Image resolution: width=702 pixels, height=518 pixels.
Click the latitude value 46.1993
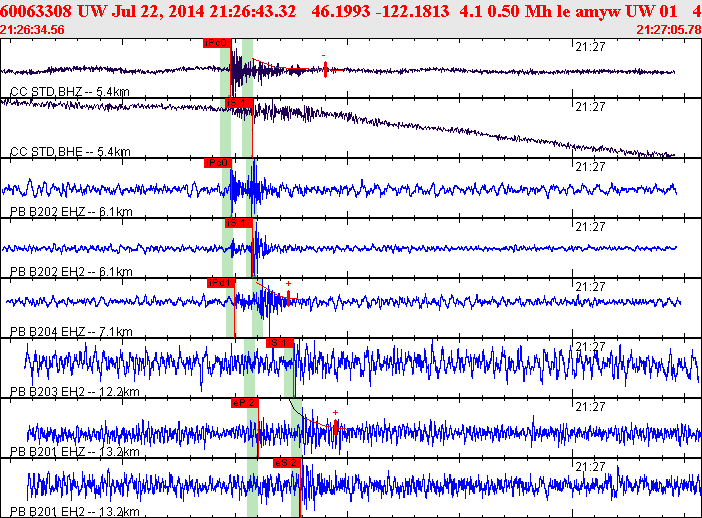[x=341, y=11]
